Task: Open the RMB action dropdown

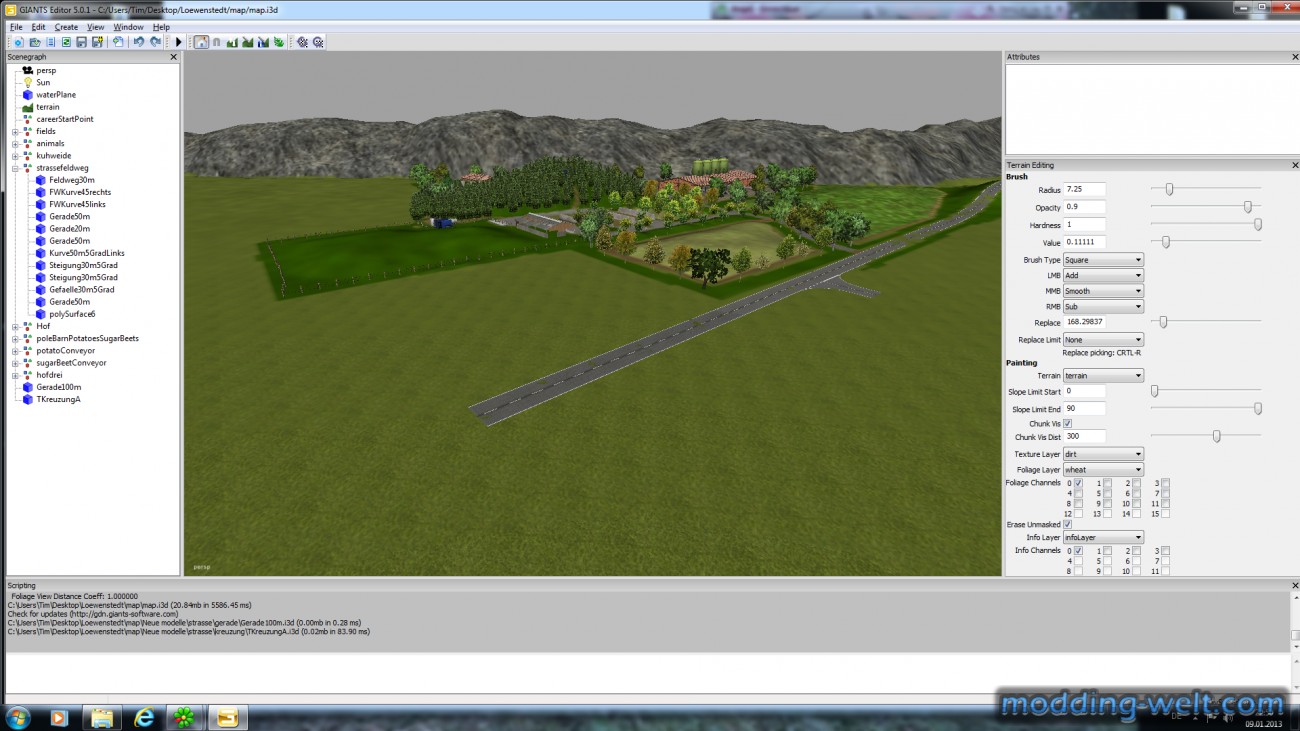Action: tap(1103, 307)
